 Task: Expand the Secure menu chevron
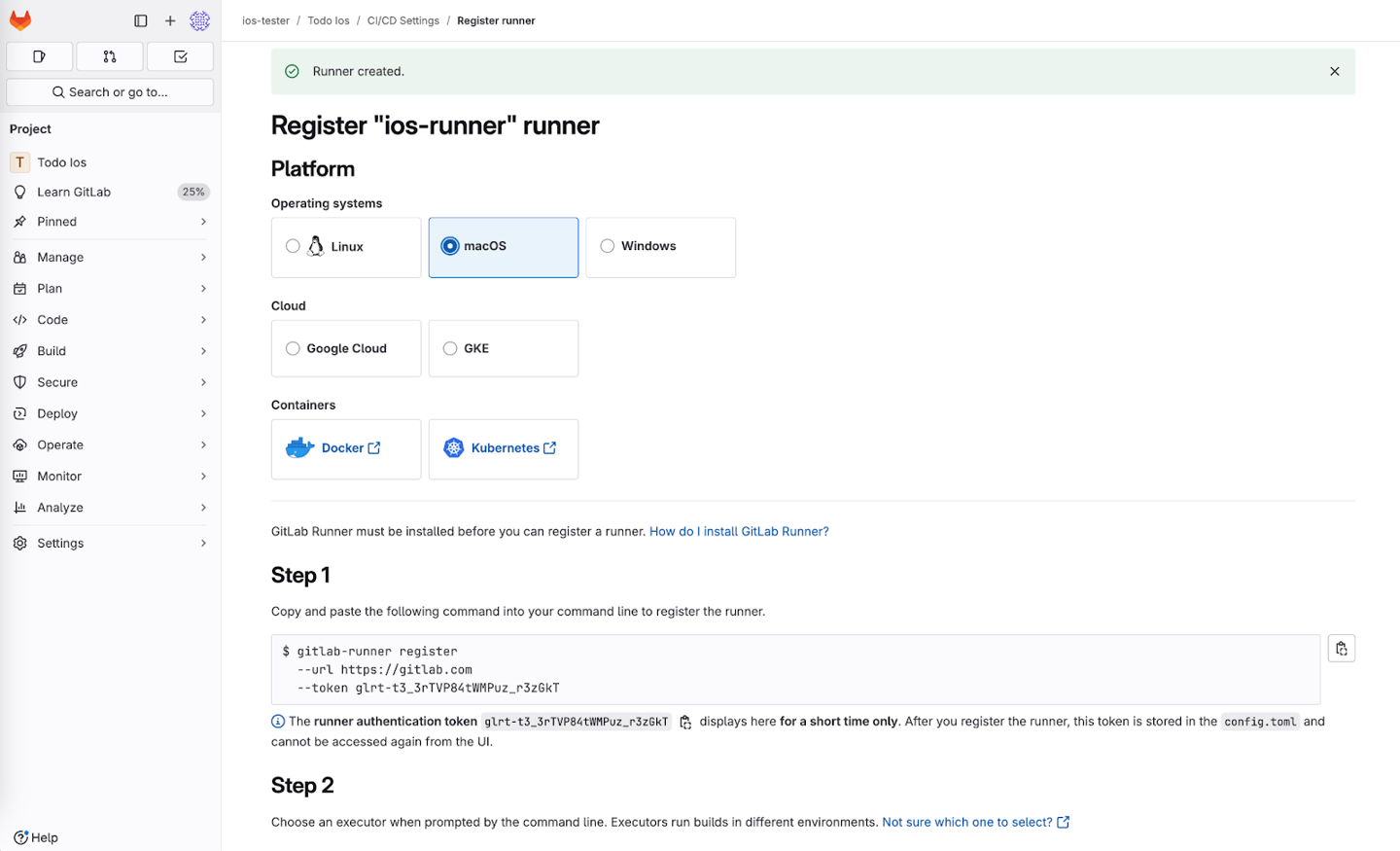[x=203, y=382]
